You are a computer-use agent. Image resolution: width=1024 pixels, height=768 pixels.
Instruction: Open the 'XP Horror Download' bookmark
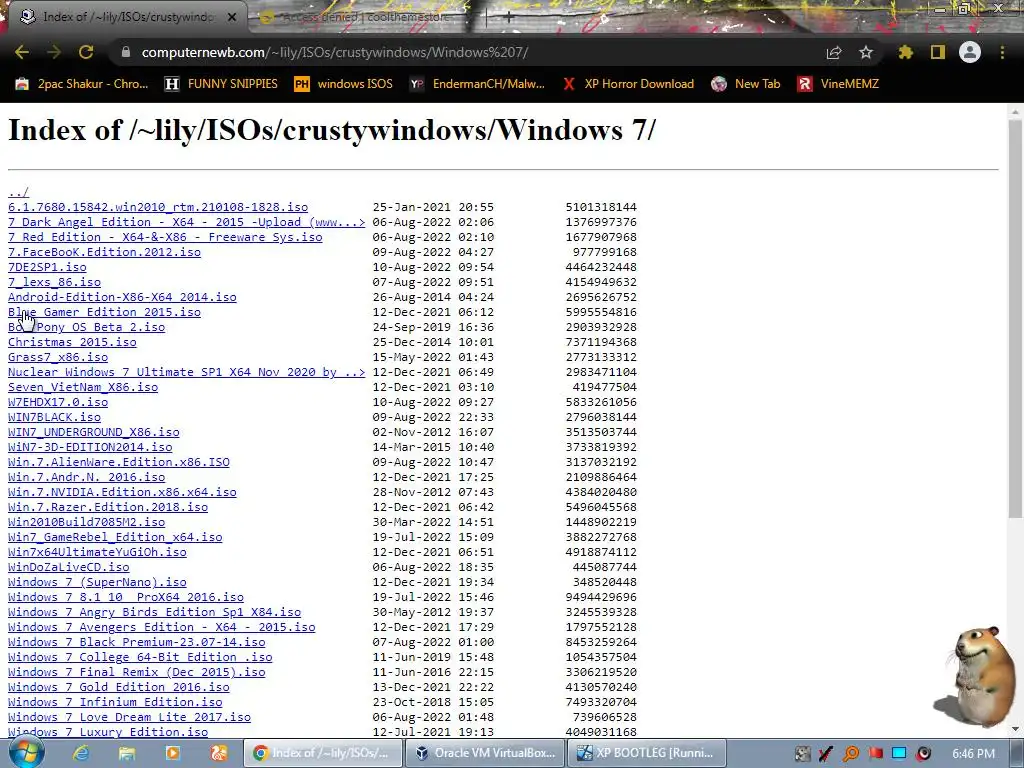(x=628, y=84)
